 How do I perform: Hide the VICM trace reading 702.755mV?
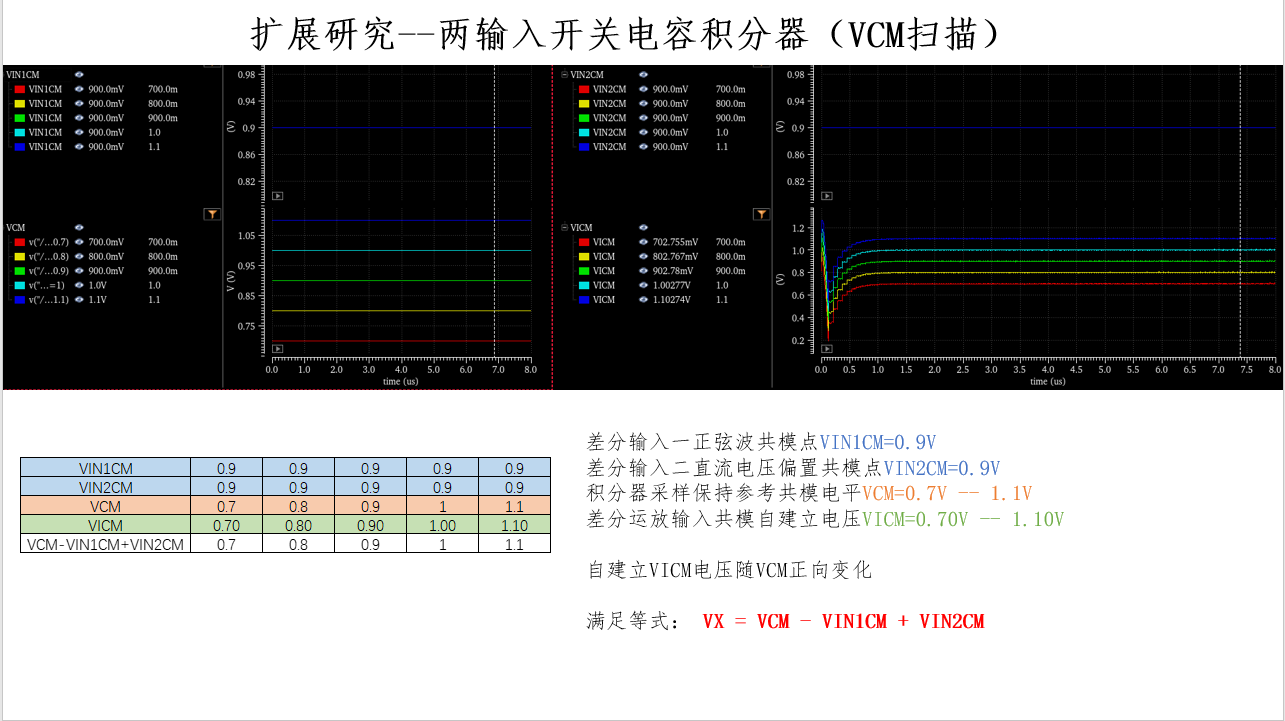click(643, 242)
